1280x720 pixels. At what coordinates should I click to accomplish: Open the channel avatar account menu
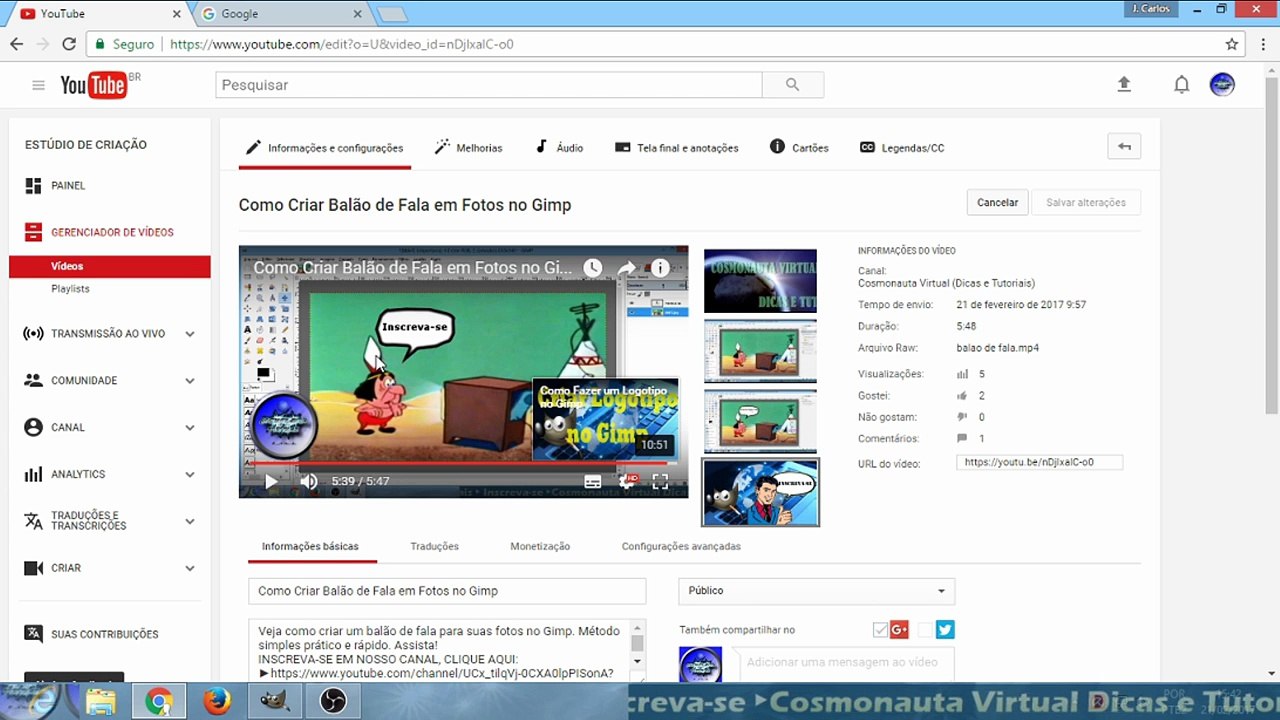(1222, 85)
